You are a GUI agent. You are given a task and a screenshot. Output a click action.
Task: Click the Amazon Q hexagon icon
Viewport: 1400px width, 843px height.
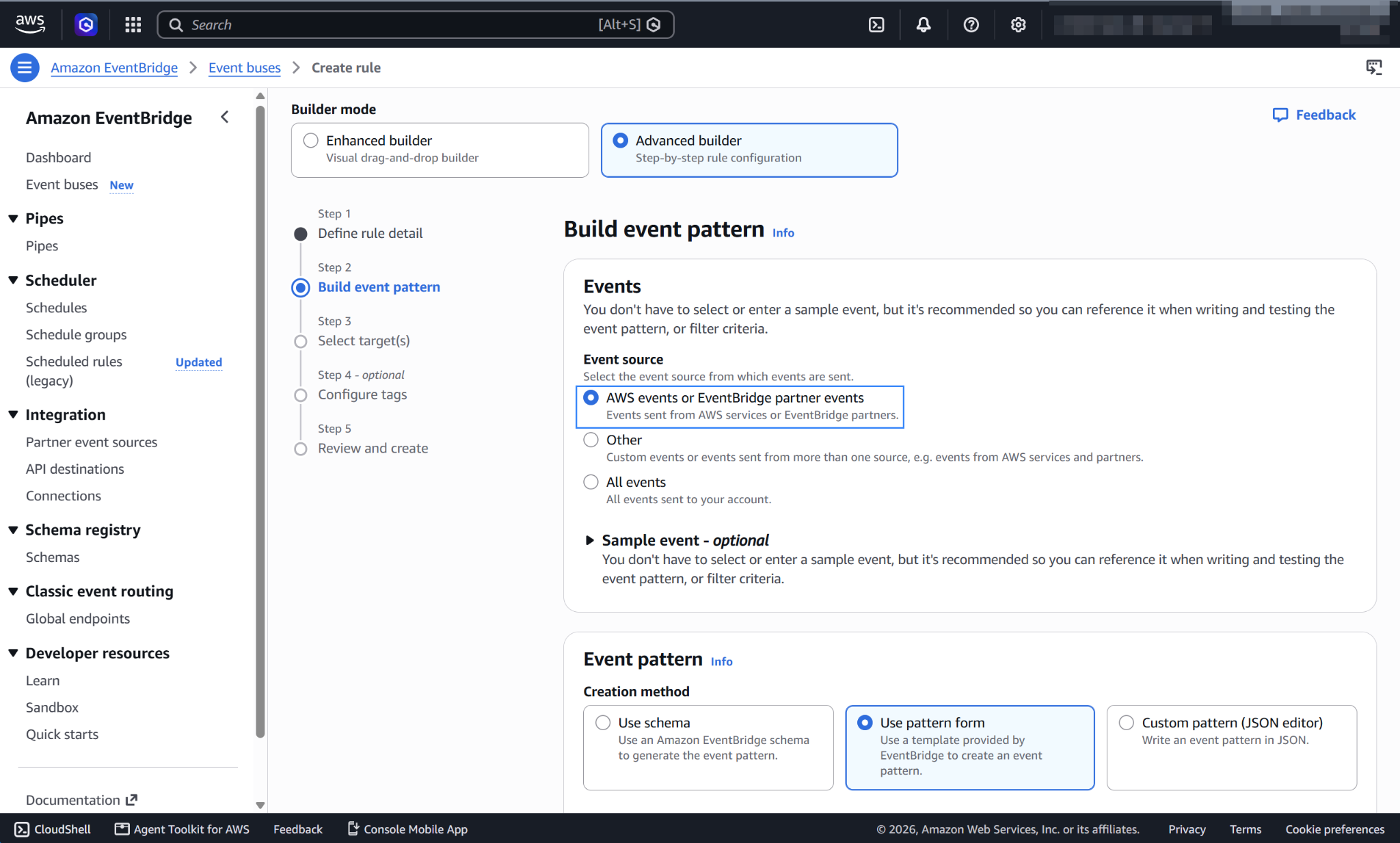tap(86, 25)
